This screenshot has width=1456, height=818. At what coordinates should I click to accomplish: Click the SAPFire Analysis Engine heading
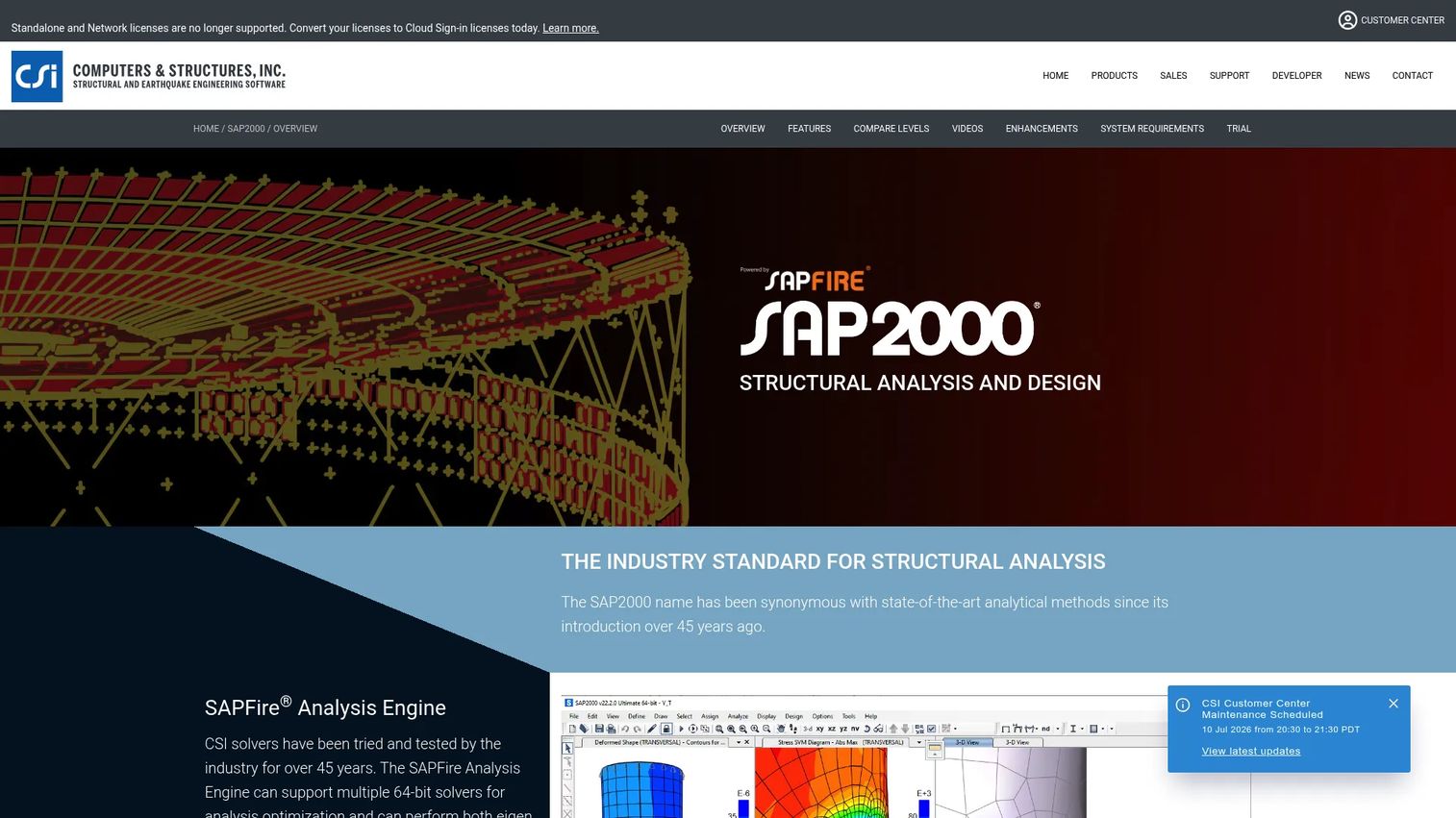point(325,707)
